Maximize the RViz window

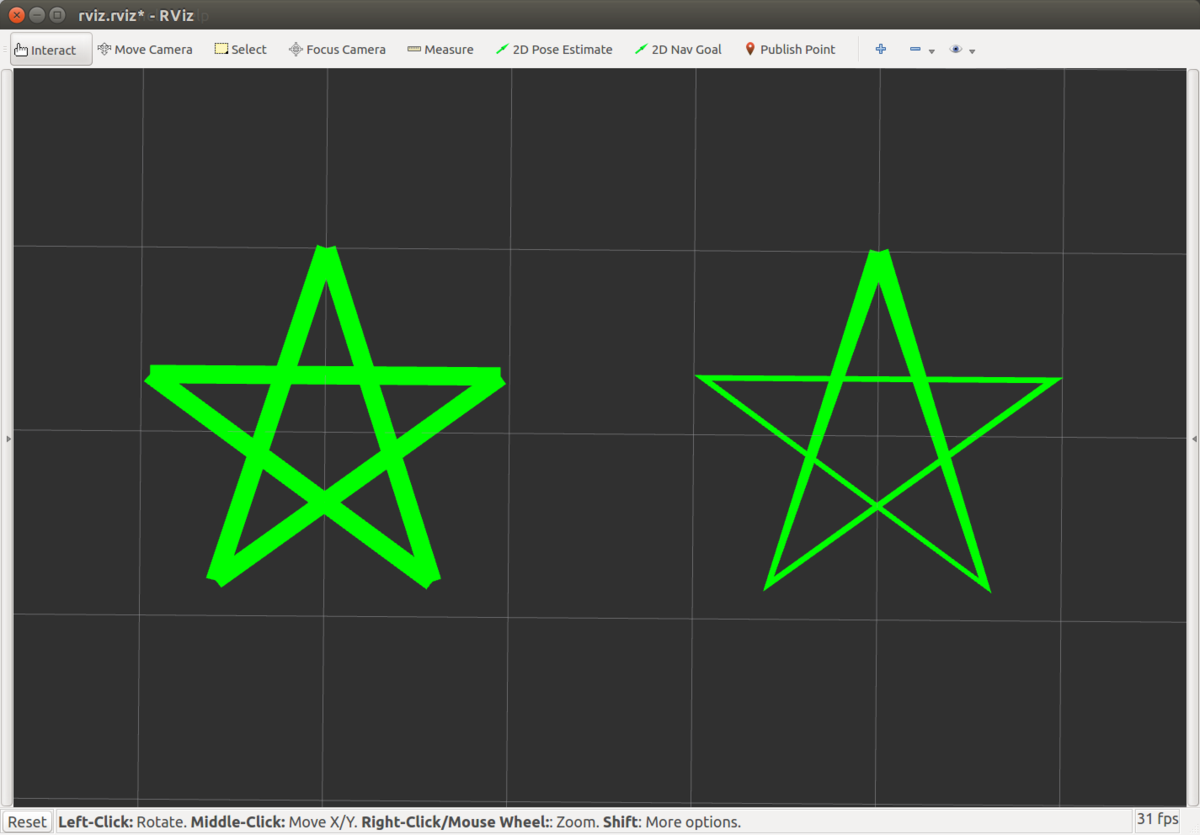[57, 15]
